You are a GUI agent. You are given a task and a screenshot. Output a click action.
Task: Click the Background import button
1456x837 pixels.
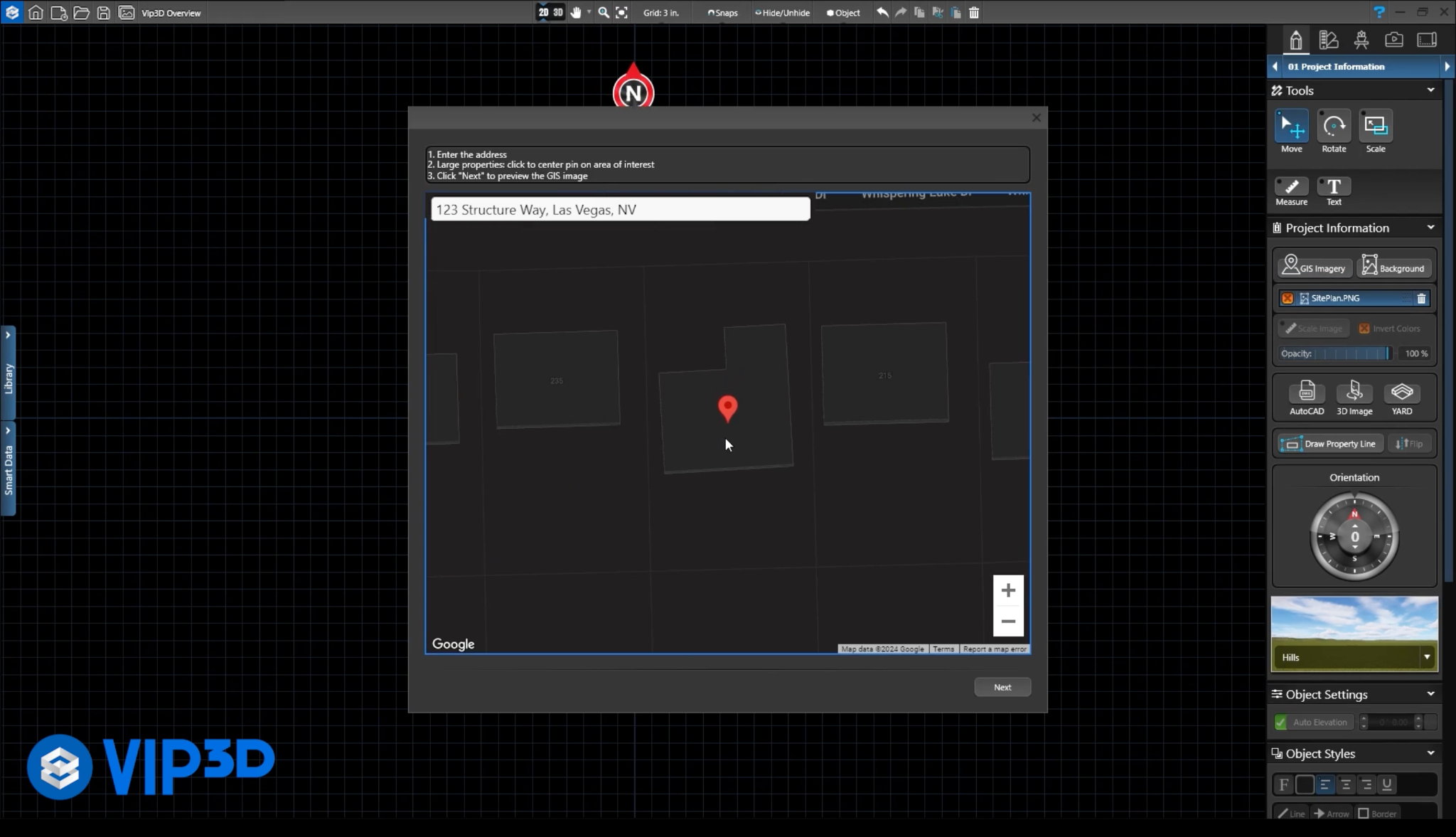1393,265
